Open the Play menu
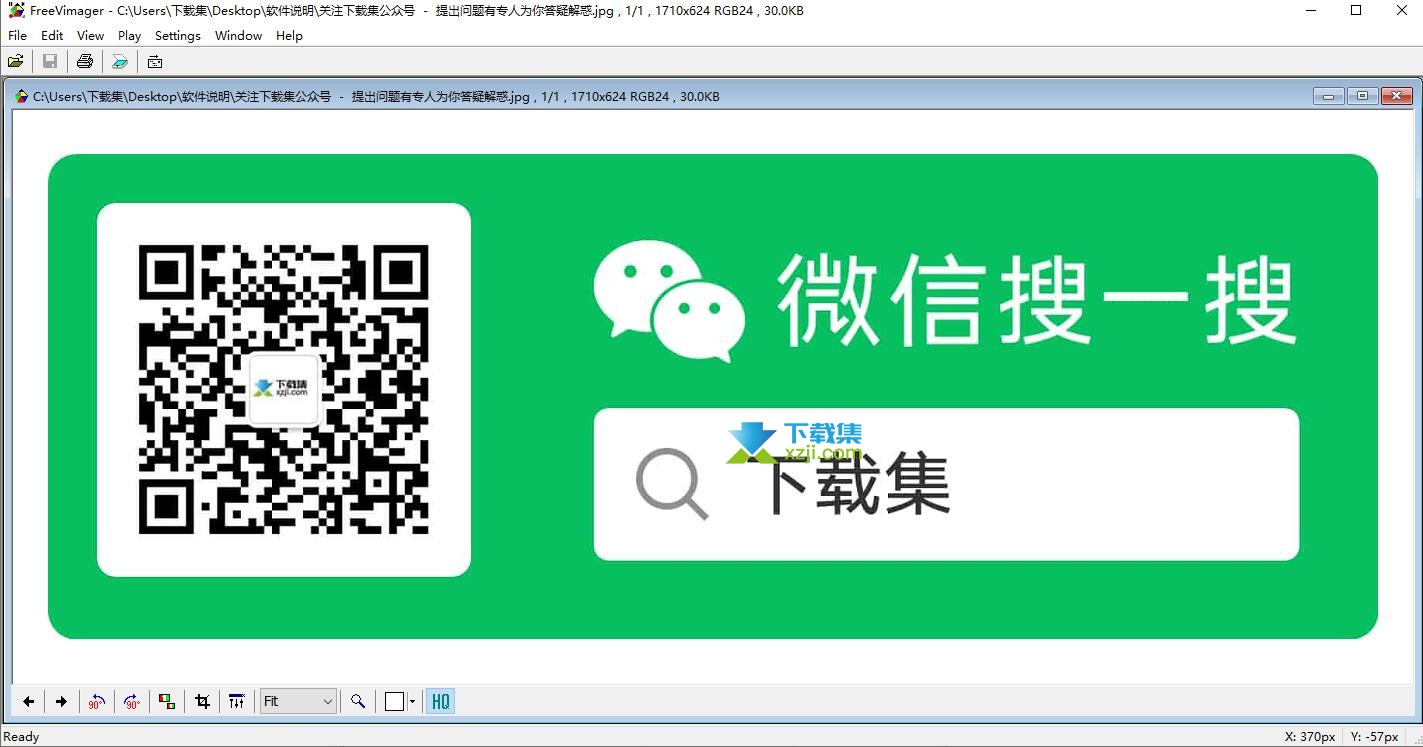This screenshot has height=747, width=1423. tap(129, 35)
